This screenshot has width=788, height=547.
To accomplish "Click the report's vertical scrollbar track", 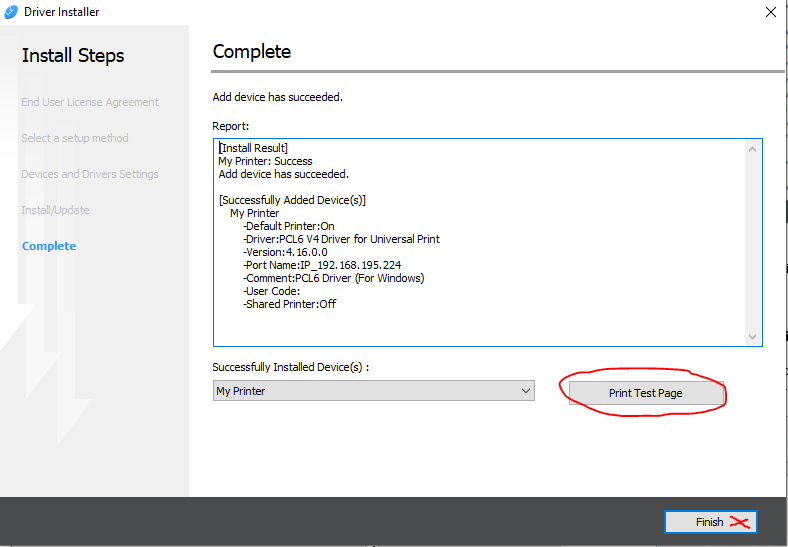I will click(x=753, y=240).
